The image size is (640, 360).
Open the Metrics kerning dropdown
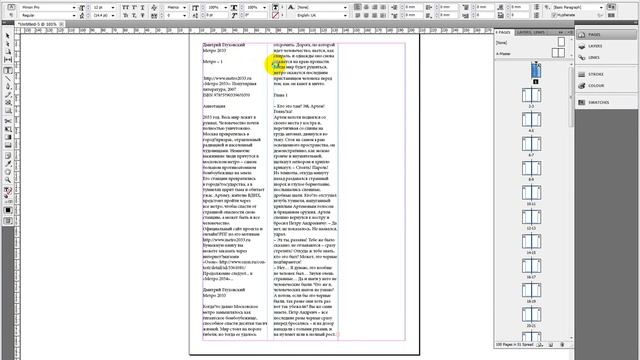click(184, 7)
